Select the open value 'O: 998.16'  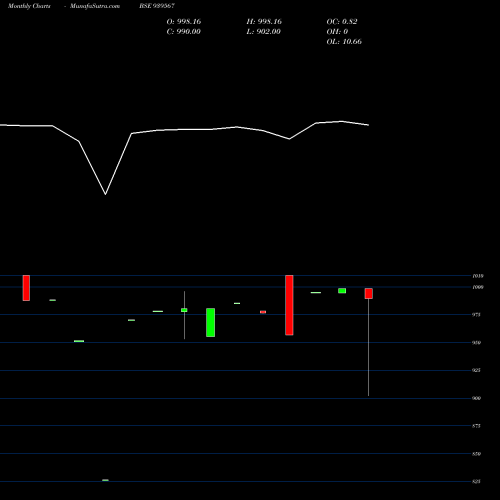click(x=184, y=22)
